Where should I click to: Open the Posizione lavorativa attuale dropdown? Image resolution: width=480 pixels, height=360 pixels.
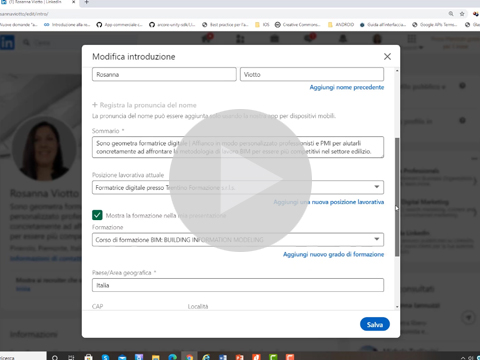pyautogui.click(x=238, y=187)
